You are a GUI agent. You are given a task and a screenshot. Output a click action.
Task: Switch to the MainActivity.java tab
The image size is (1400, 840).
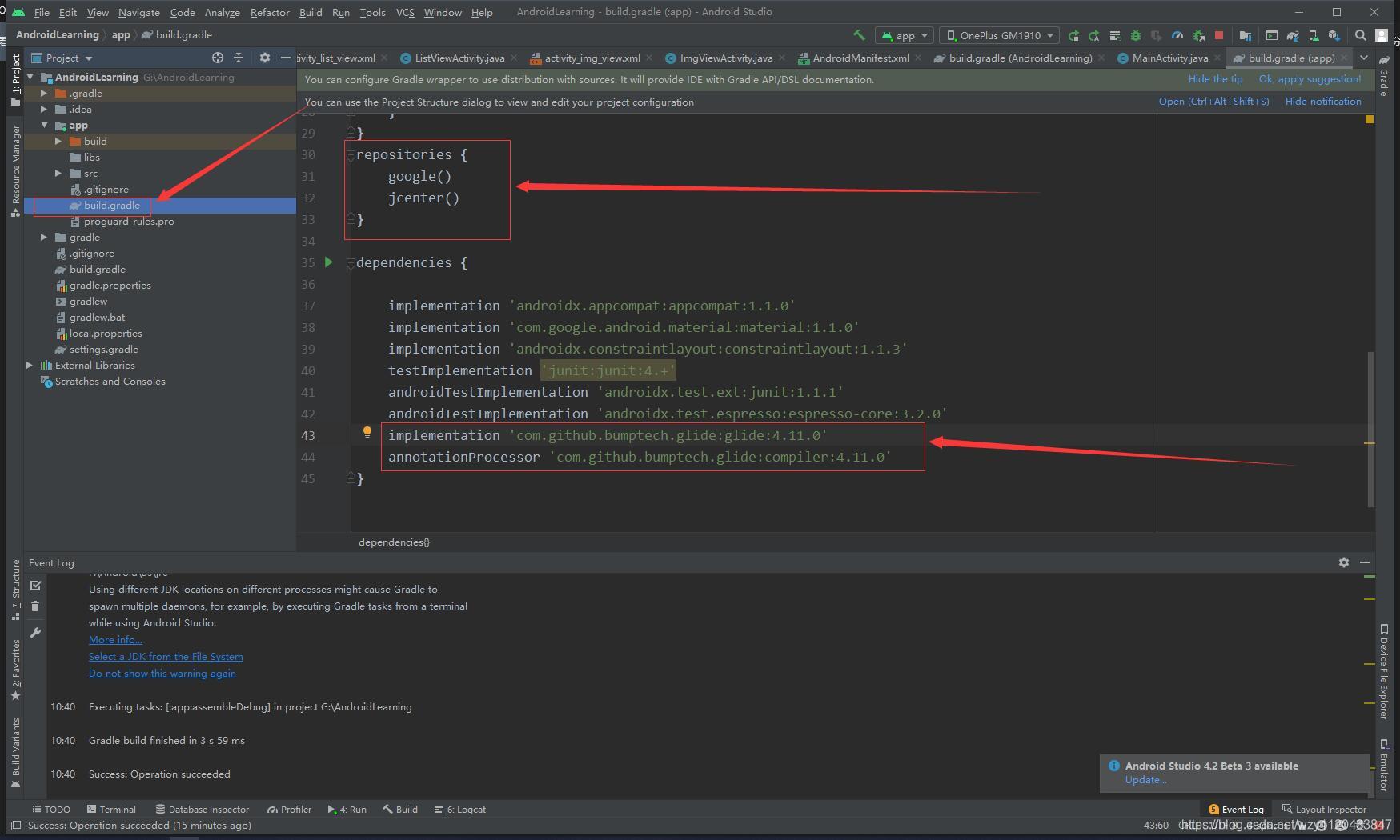1169,58
